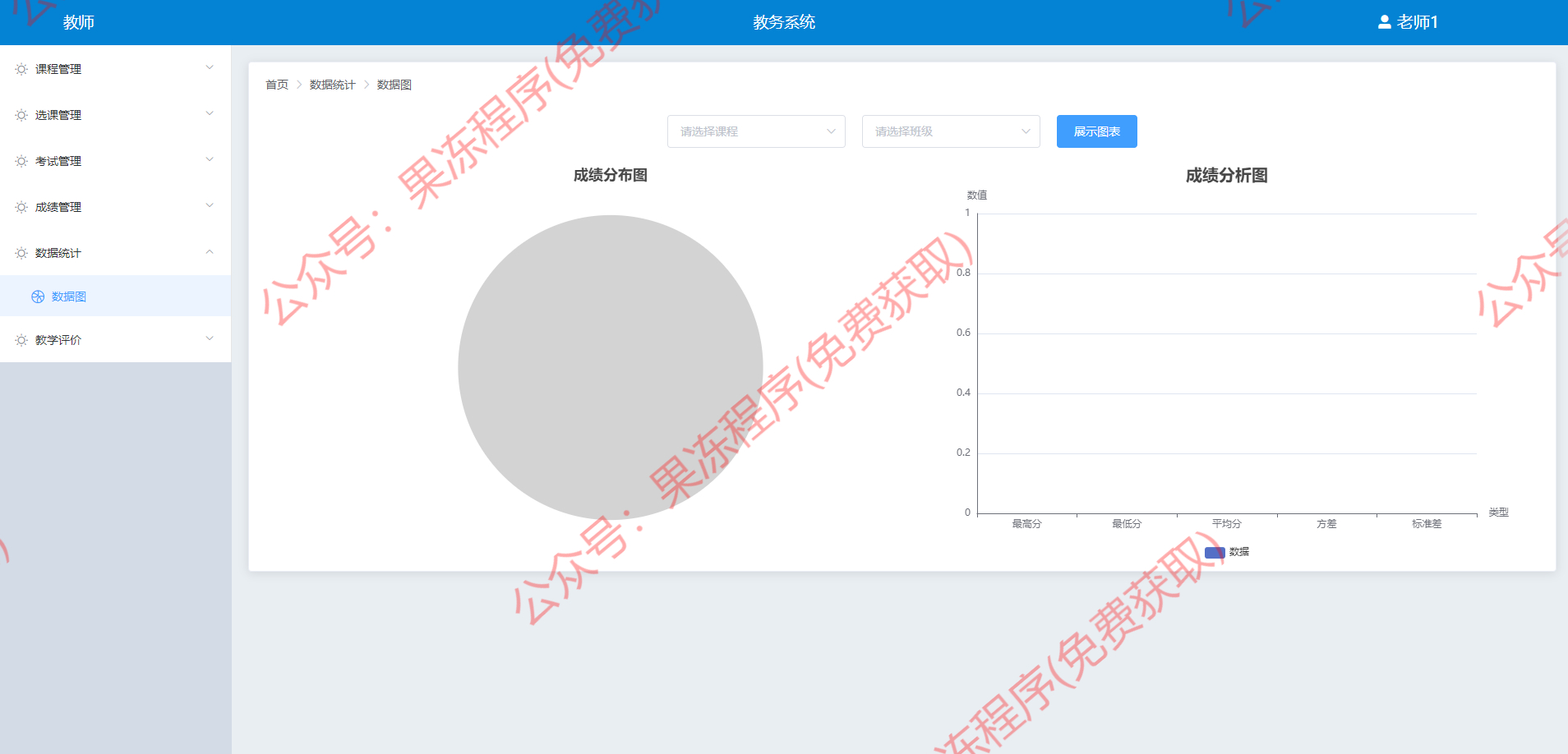The width and height of the screenshot is (1568, 754).
Task: Collapse the 数据统计 menu chevron
Action: [x=210, y=252]
